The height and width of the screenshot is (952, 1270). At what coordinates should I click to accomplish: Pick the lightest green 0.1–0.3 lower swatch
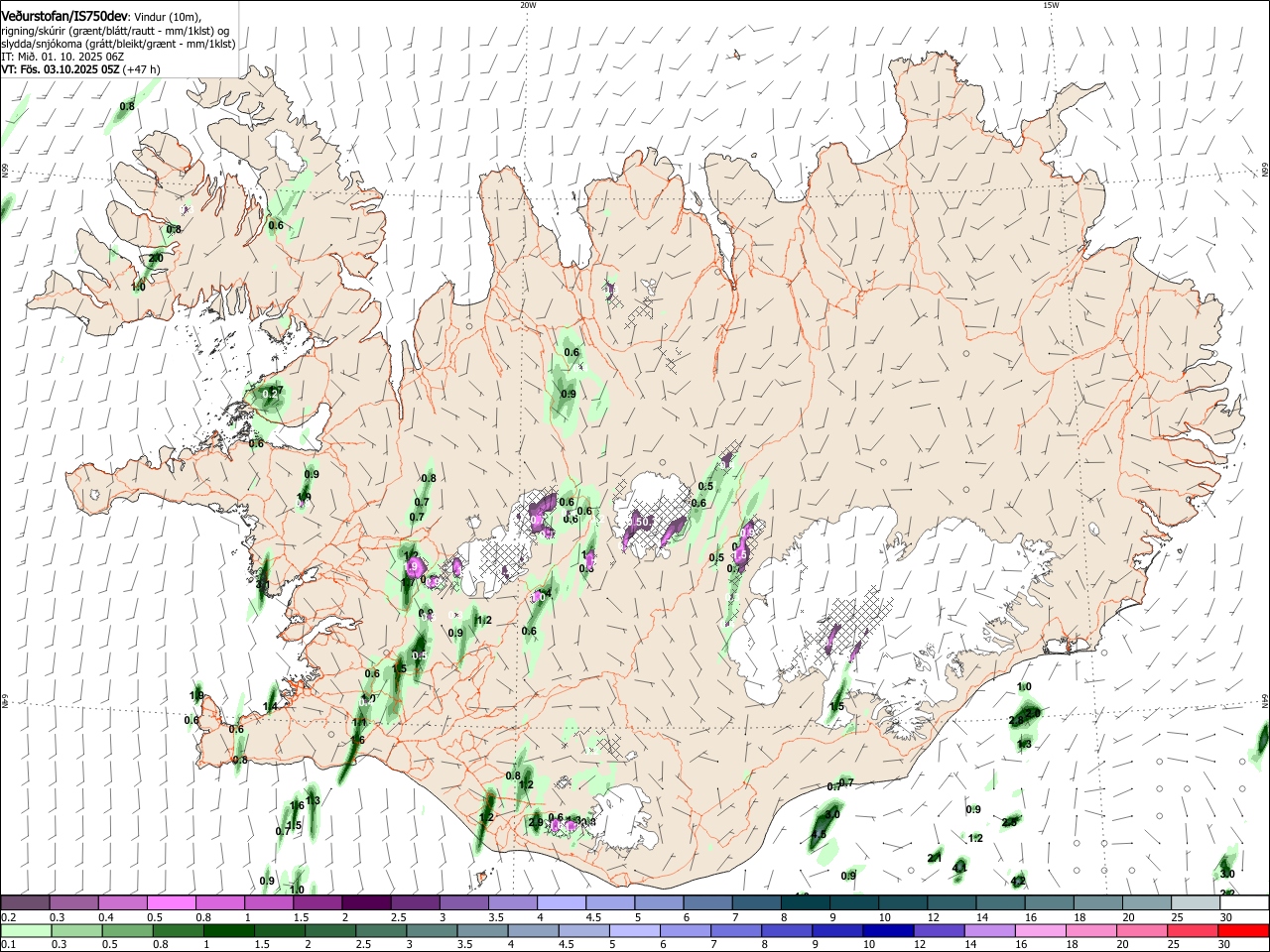click(26, 931)
